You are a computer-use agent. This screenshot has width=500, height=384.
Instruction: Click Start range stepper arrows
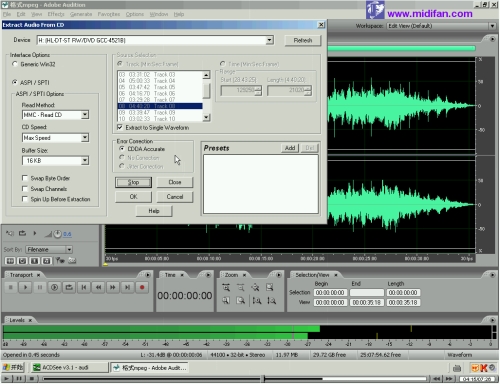(x=258, y=90)
